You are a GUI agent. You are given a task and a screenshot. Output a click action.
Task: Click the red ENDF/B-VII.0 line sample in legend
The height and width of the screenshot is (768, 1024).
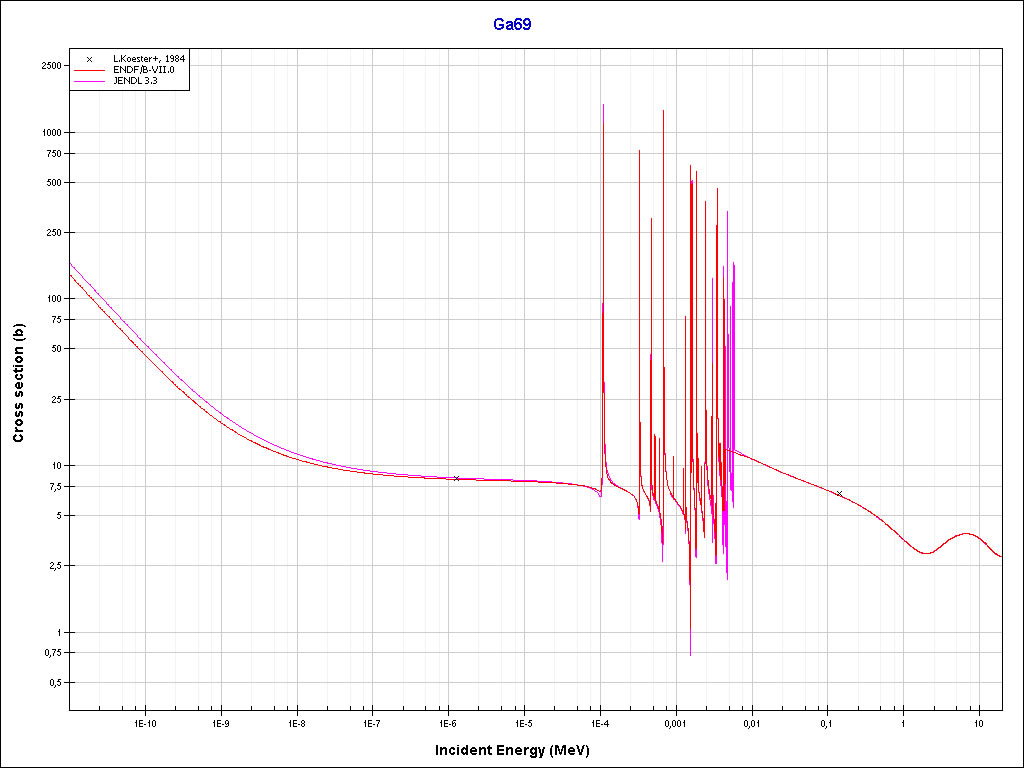click(x=90, y=70)
